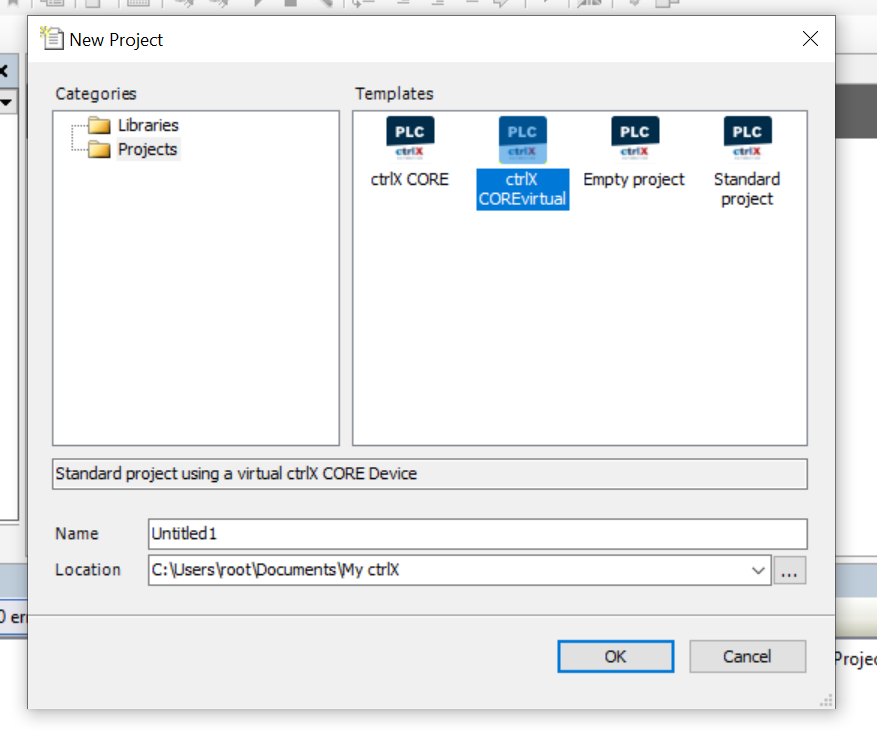The width and height of the screenshot is (877, 746).
Task: Confirm with the OK button
Action: pos(615,657)
